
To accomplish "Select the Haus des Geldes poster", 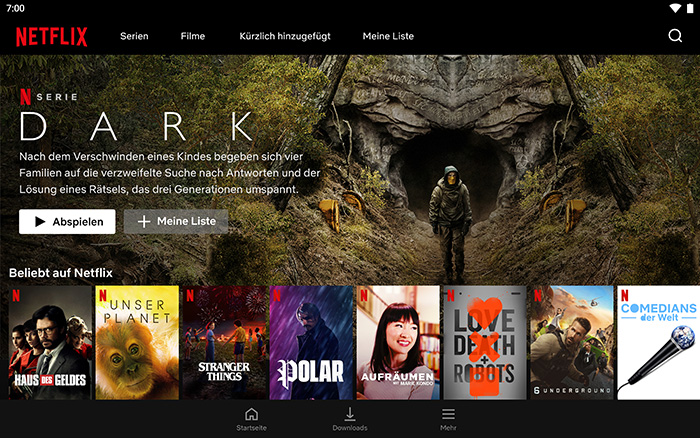I will (50, 342).
